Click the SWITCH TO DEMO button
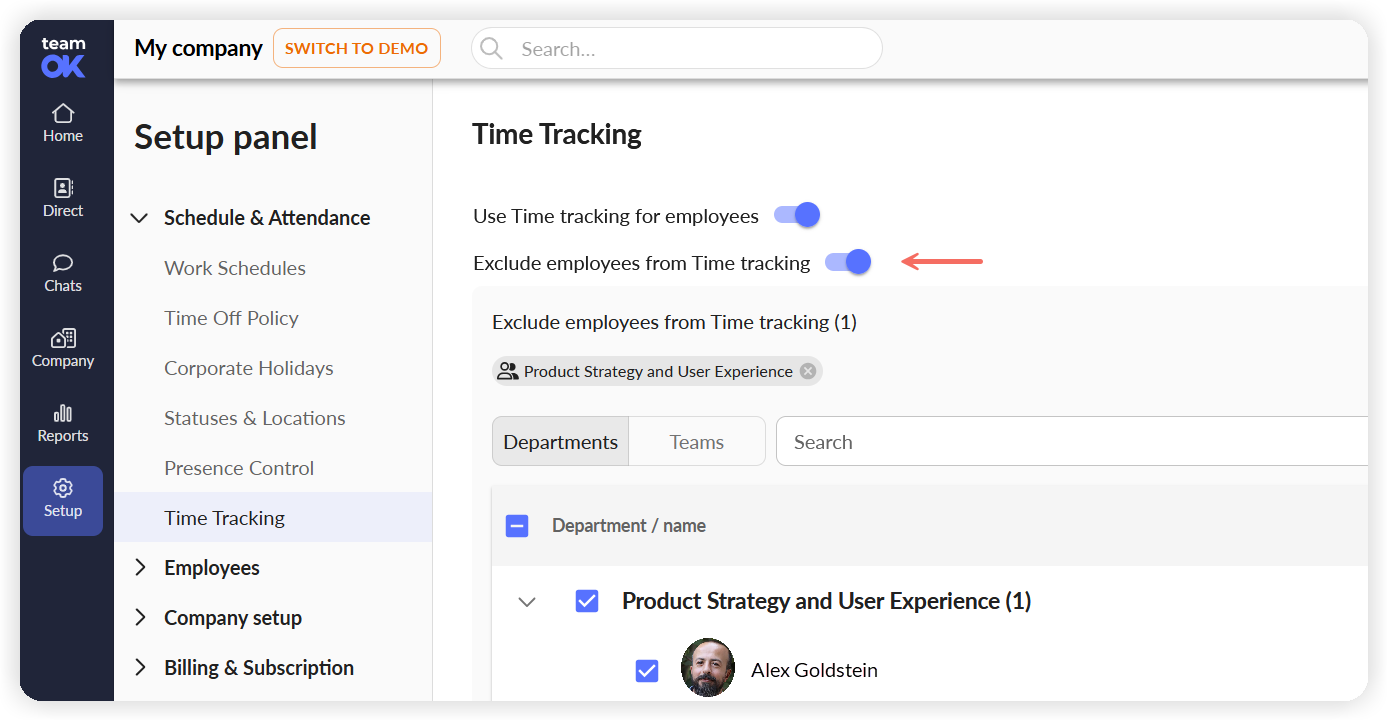The height and width of the screenshot is (721, 1388). (357, 48)
